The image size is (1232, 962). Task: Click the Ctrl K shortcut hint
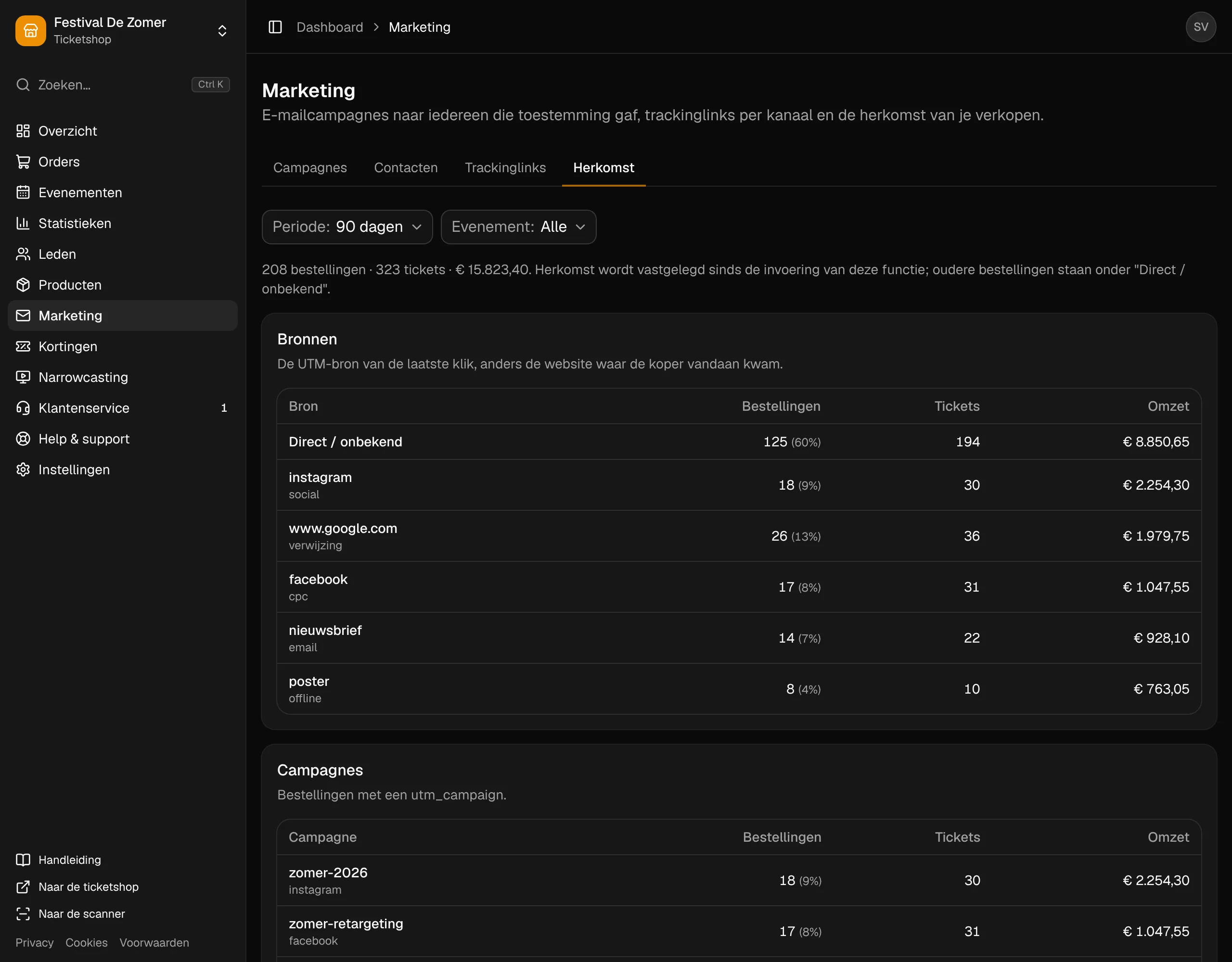(x=211, y=85)
